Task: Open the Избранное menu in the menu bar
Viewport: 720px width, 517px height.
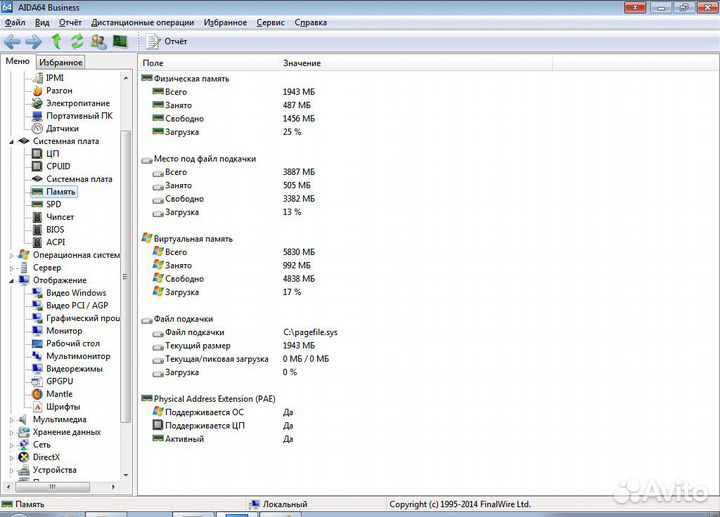Action: pyautogui.click(x=225, y=22)
